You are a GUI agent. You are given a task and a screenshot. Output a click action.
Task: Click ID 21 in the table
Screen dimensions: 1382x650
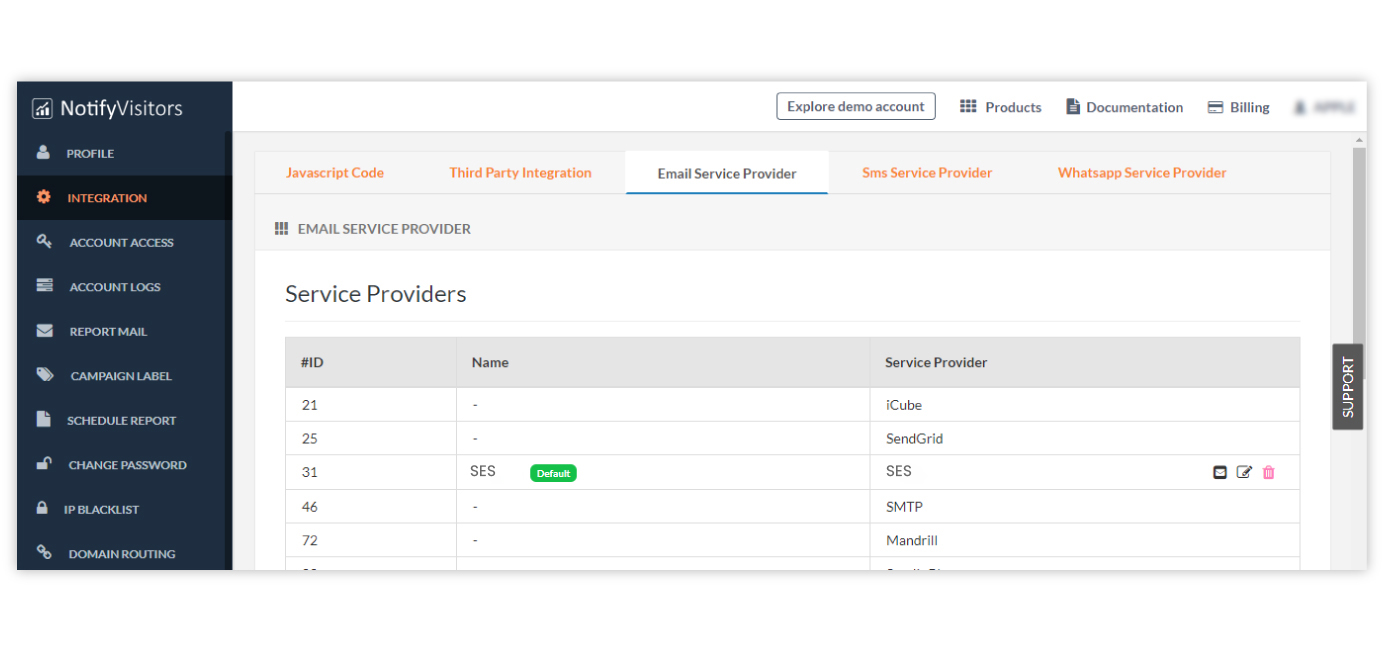coord(310,405)
